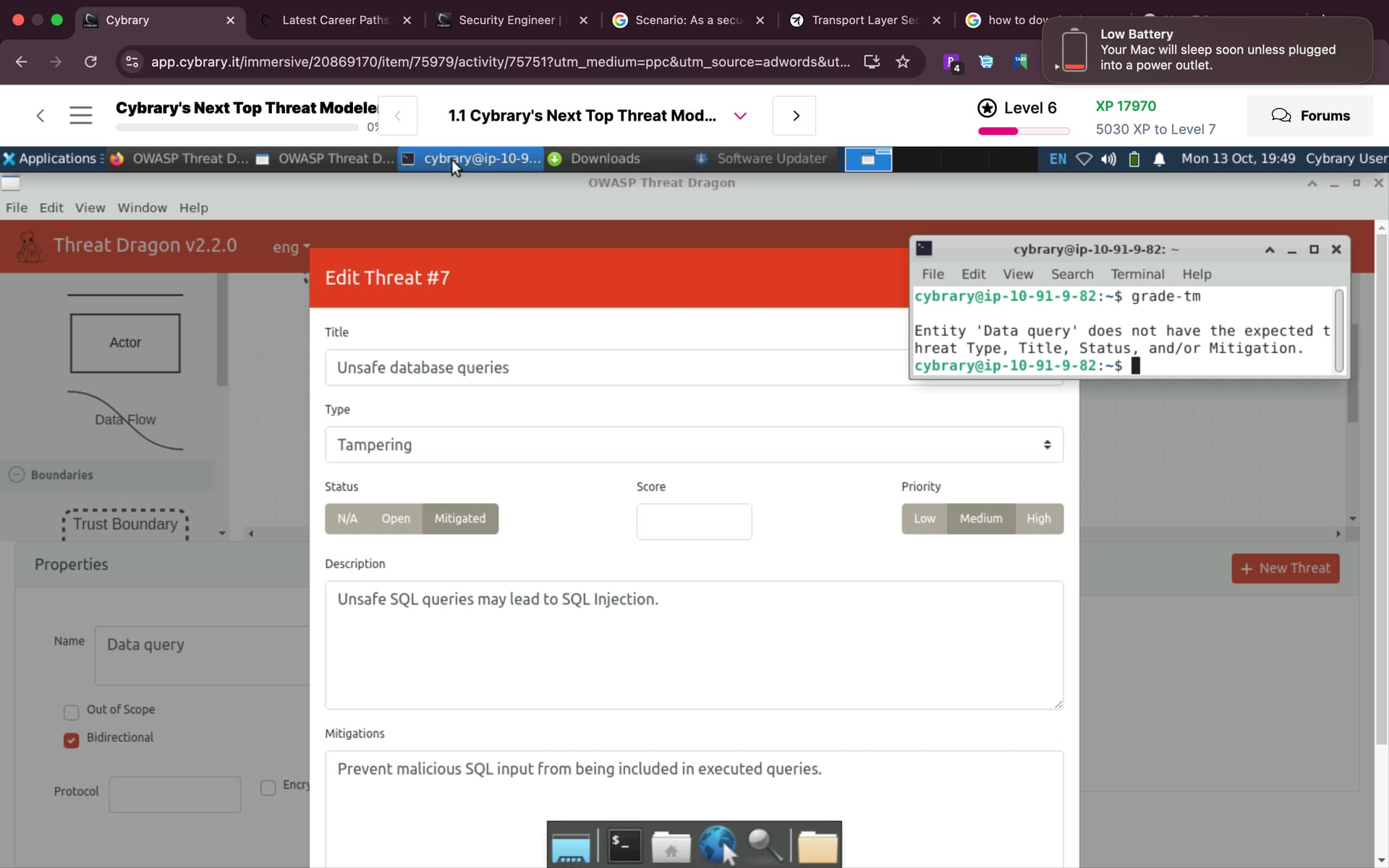The width and height of the screenshot is (1389, 868).
Task: Set threat status to Open
Action: (x=396, y=519)
